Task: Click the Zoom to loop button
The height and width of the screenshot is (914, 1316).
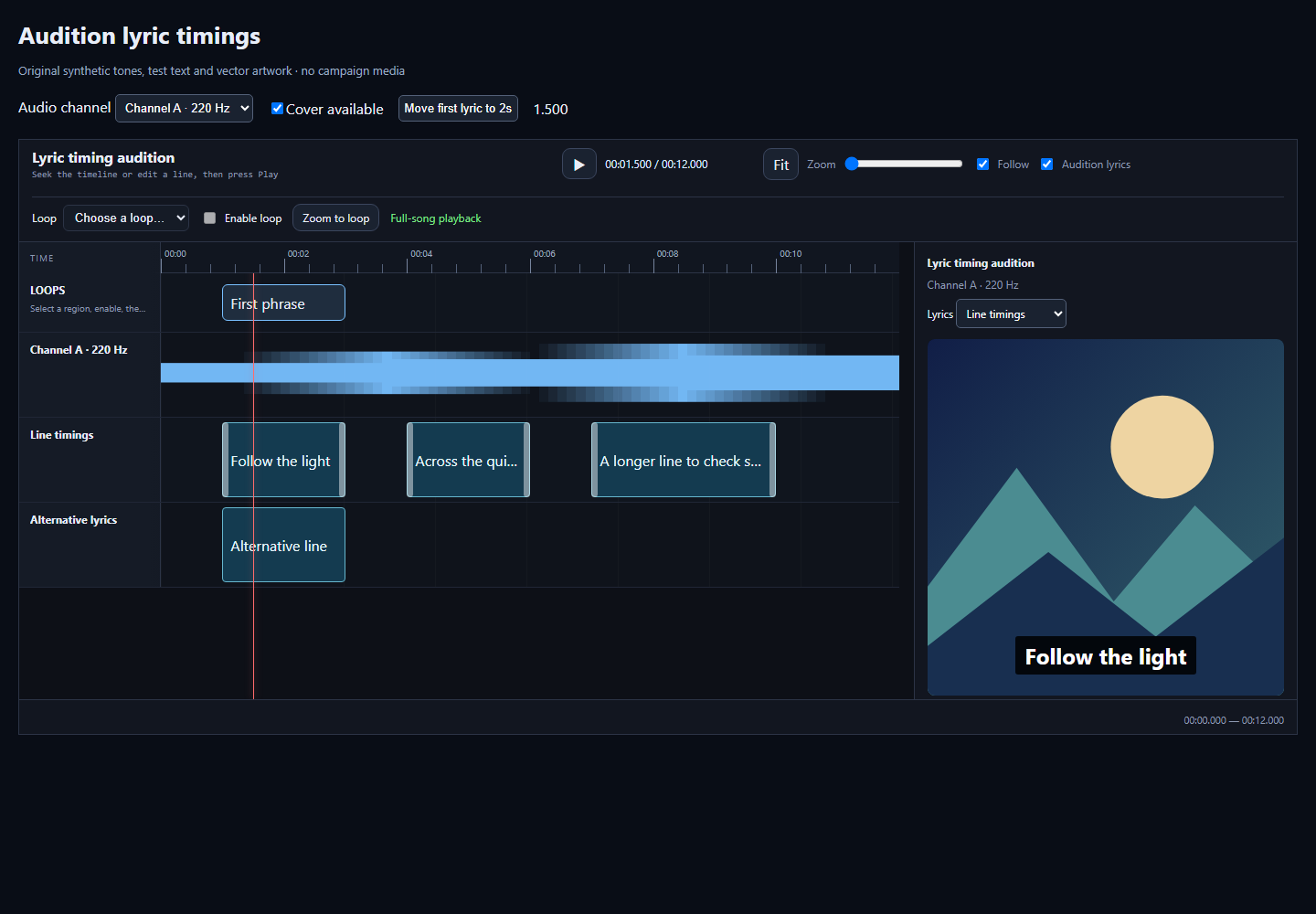Action: pyautogui.click(x=335, y=218)
